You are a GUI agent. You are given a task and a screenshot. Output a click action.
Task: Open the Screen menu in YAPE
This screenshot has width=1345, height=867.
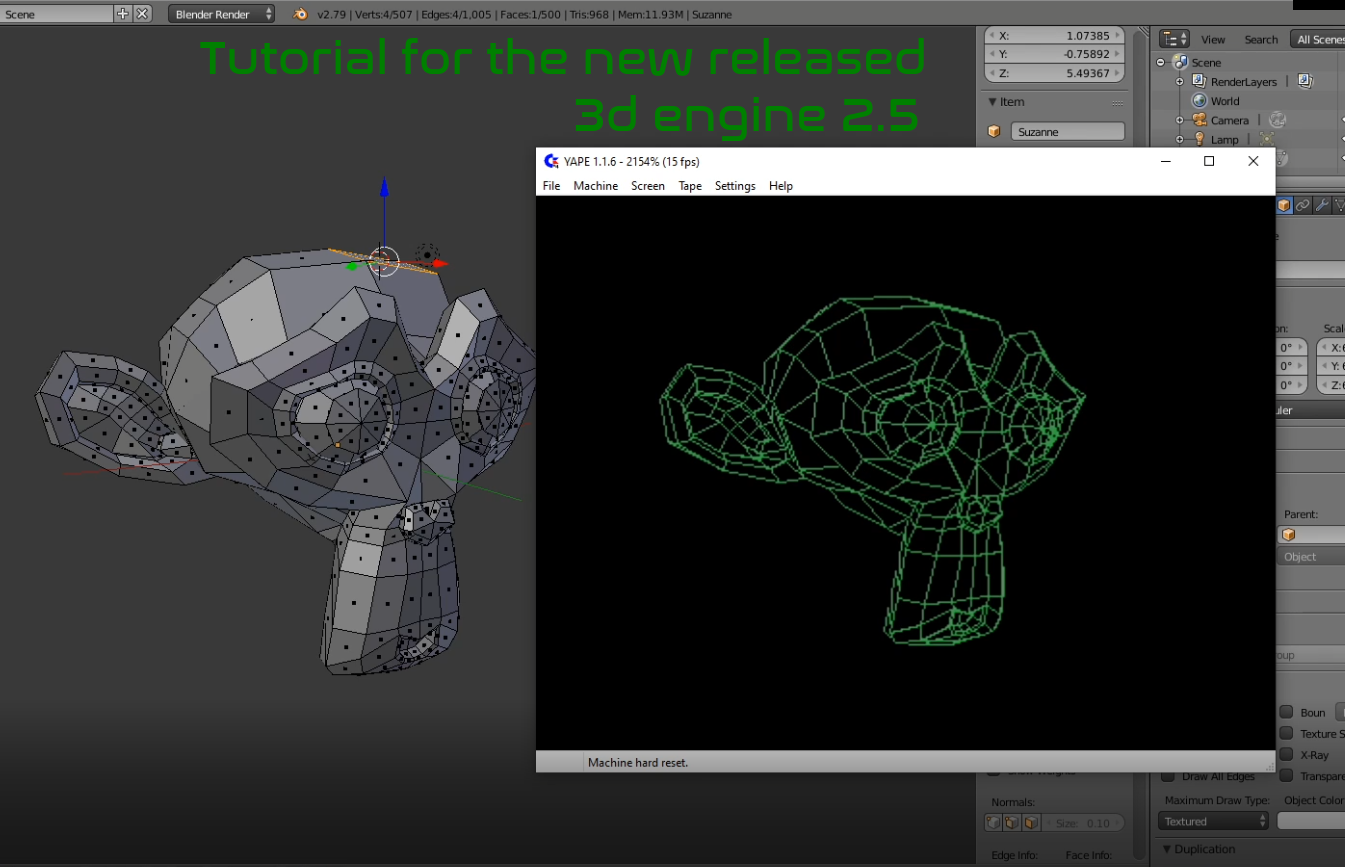(x=648, y=186)
